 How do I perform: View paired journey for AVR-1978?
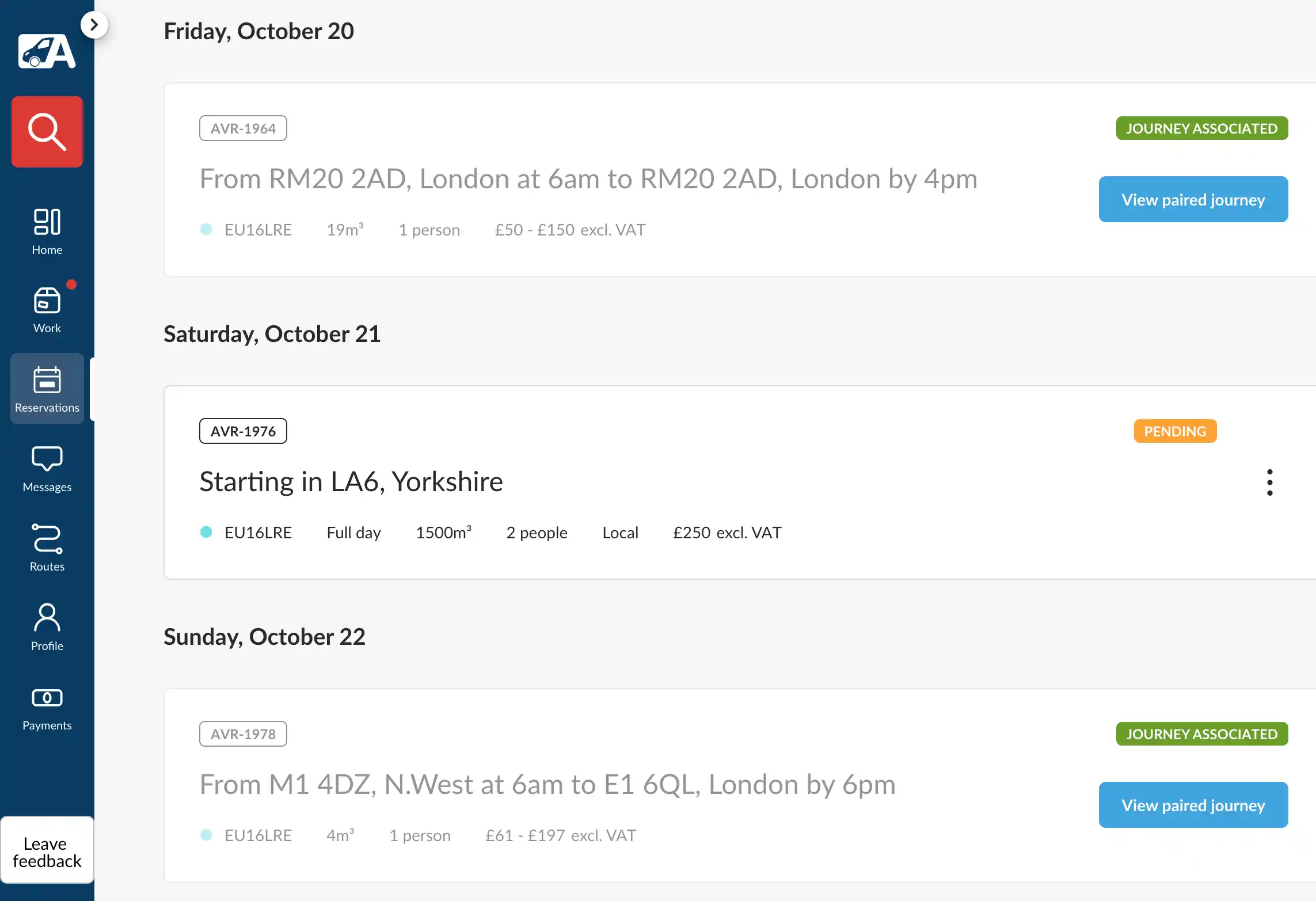click(x=1193, y=805)
